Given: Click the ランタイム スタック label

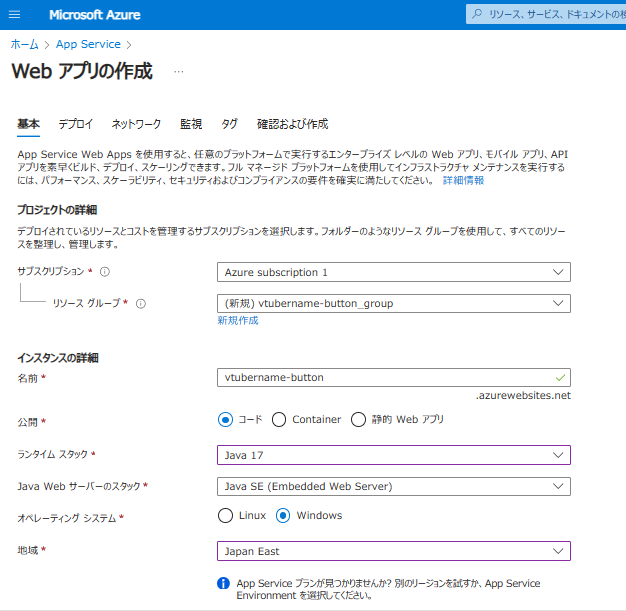Looking at the screenshot, I should pos(52,454).
